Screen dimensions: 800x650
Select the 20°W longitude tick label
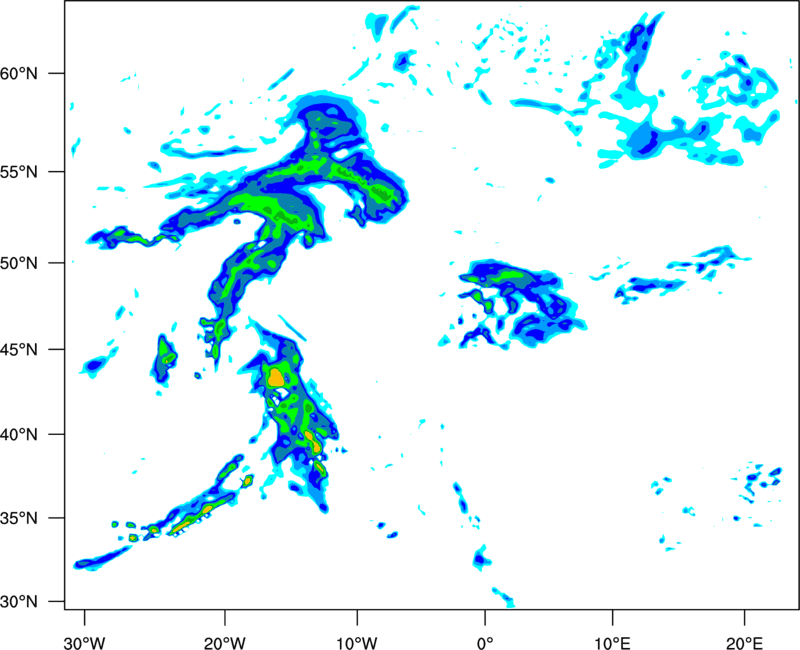(x=224, y=643)
